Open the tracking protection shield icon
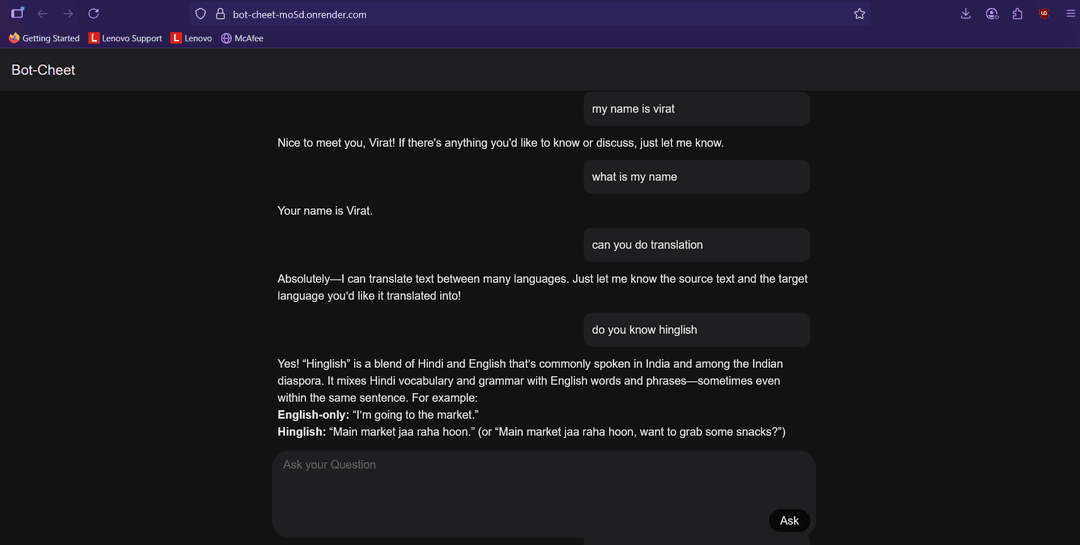This screenshot has height=545, width=1080. 201,14
